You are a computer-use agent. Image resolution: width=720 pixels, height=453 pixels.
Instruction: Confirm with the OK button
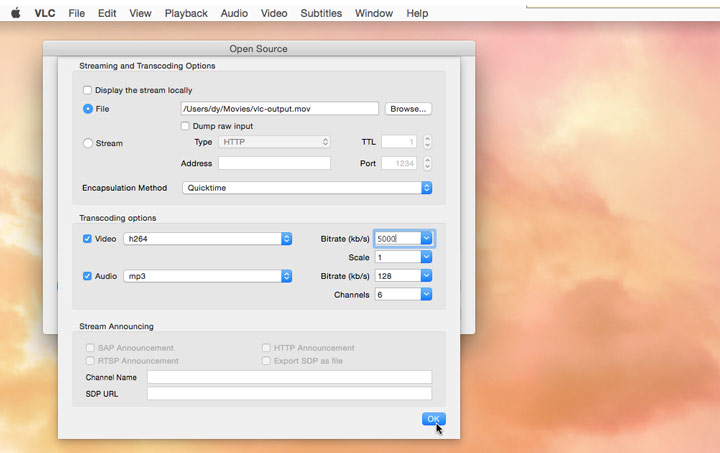pyautogui.click(x=433, y=419)
